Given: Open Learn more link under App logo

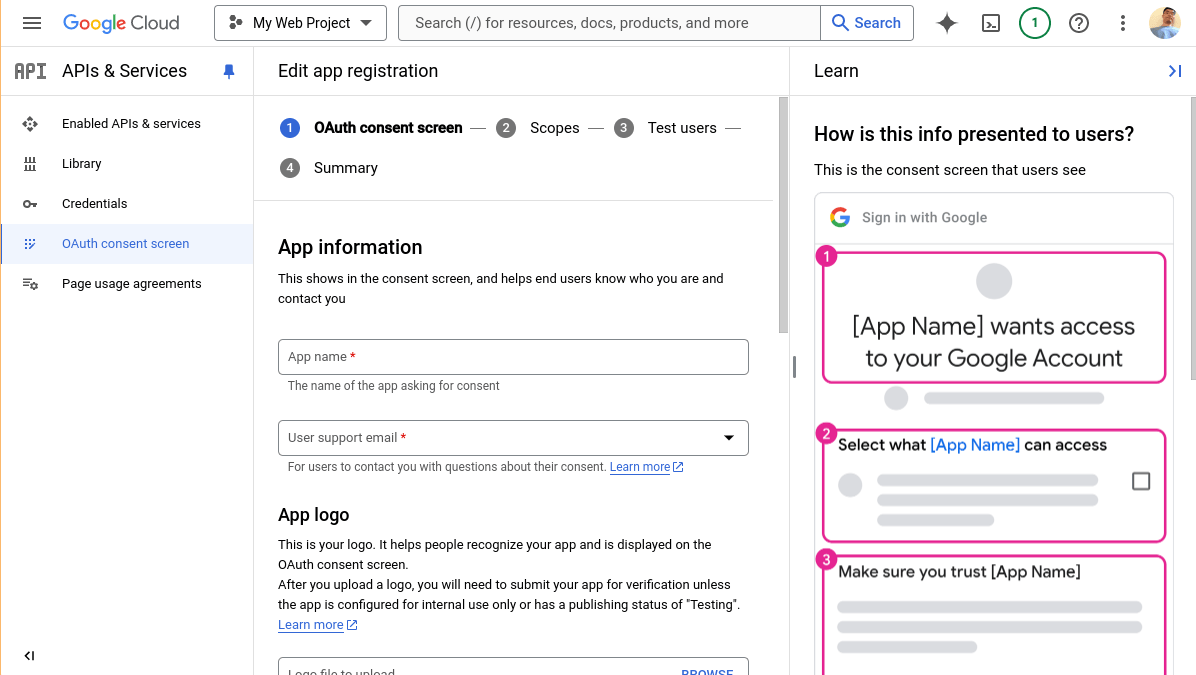Looking at the screenshot, I should click(x=317, y=625).
